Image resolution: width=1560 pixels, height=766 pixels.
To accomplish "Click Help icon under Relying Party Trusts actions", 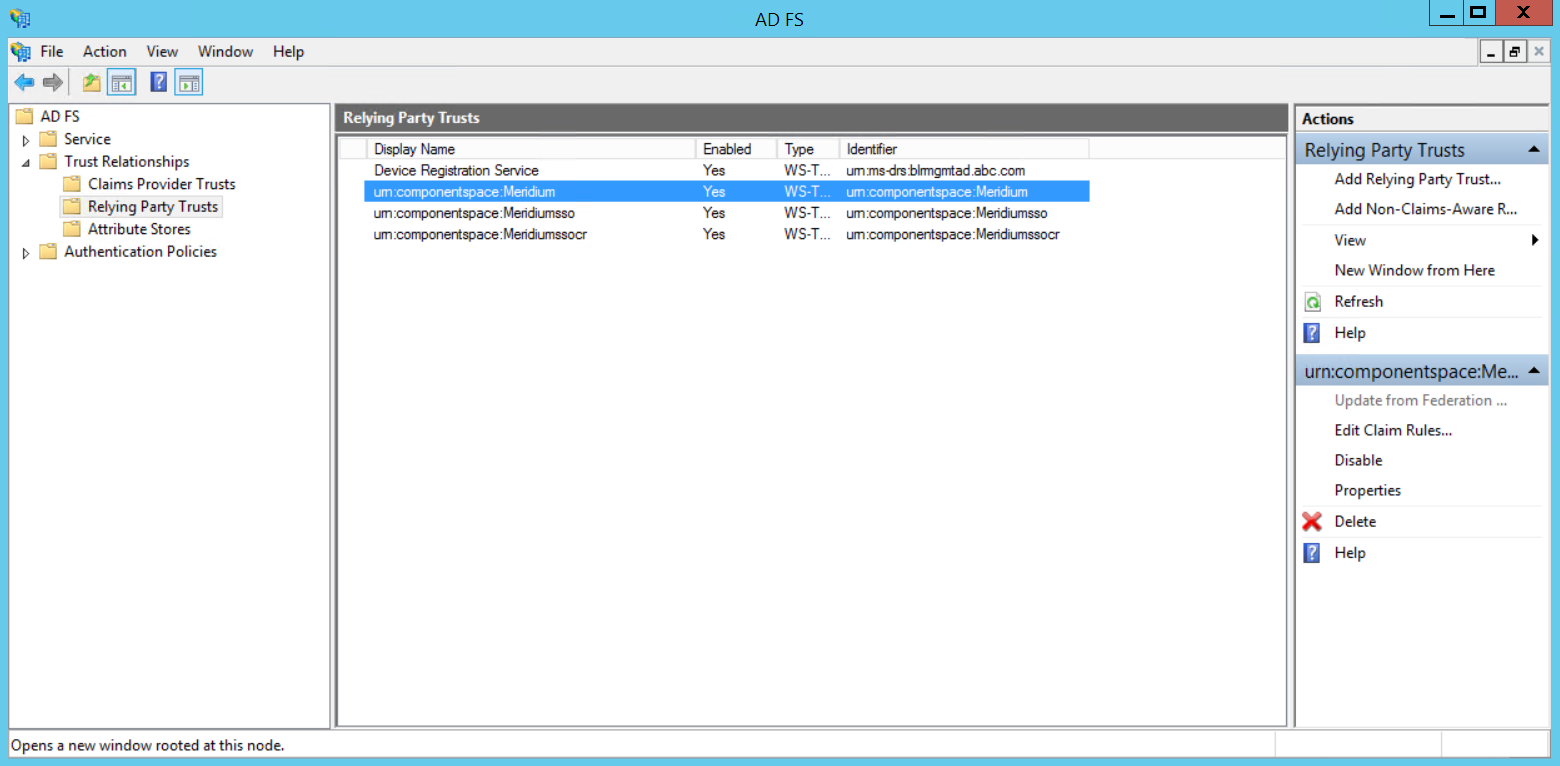I will tap(1312, 333).
